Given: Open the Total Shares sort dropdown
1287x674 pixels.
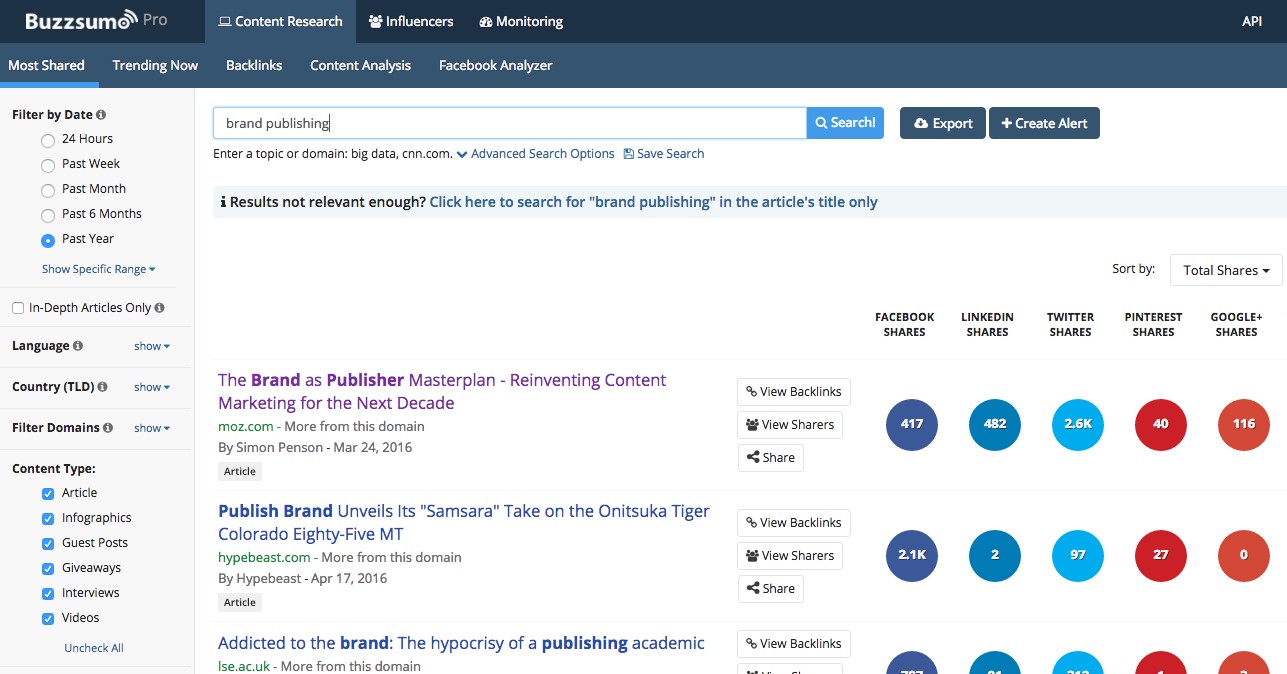Looking at the screenshot, I should 1225,269.
